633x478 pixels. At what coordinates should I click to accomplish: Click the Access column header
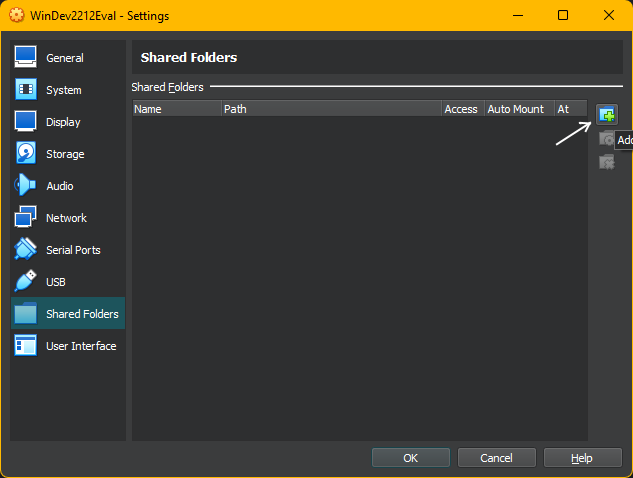pyautogui.click(x=463, y=109)
